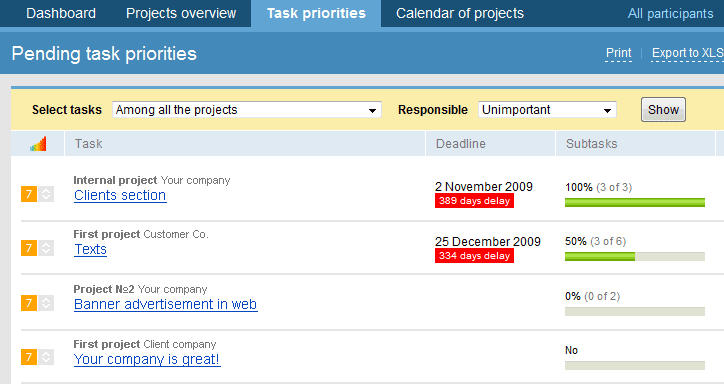Go to Calendar of projects tab
This screenshot has height=384, width=724.
(x=460, y=13)
